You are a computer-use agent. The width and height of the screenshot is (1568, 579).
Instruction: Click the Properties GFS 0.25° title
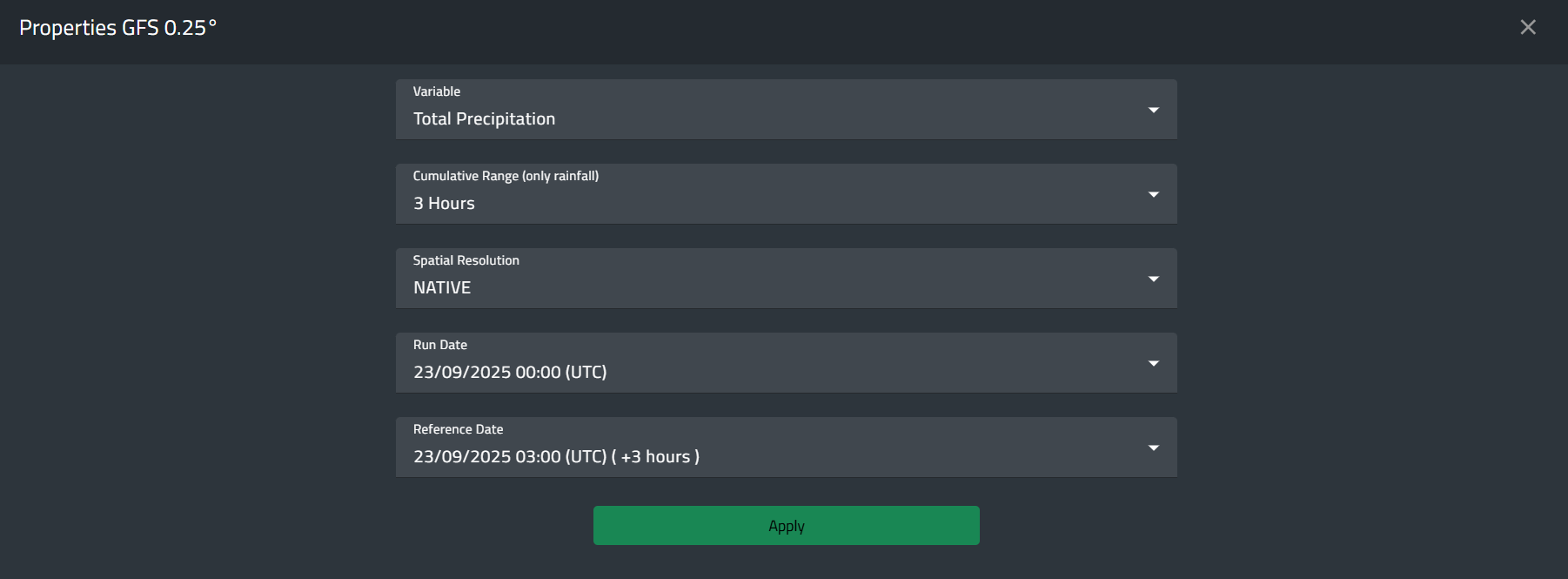[x=117, y=28]
